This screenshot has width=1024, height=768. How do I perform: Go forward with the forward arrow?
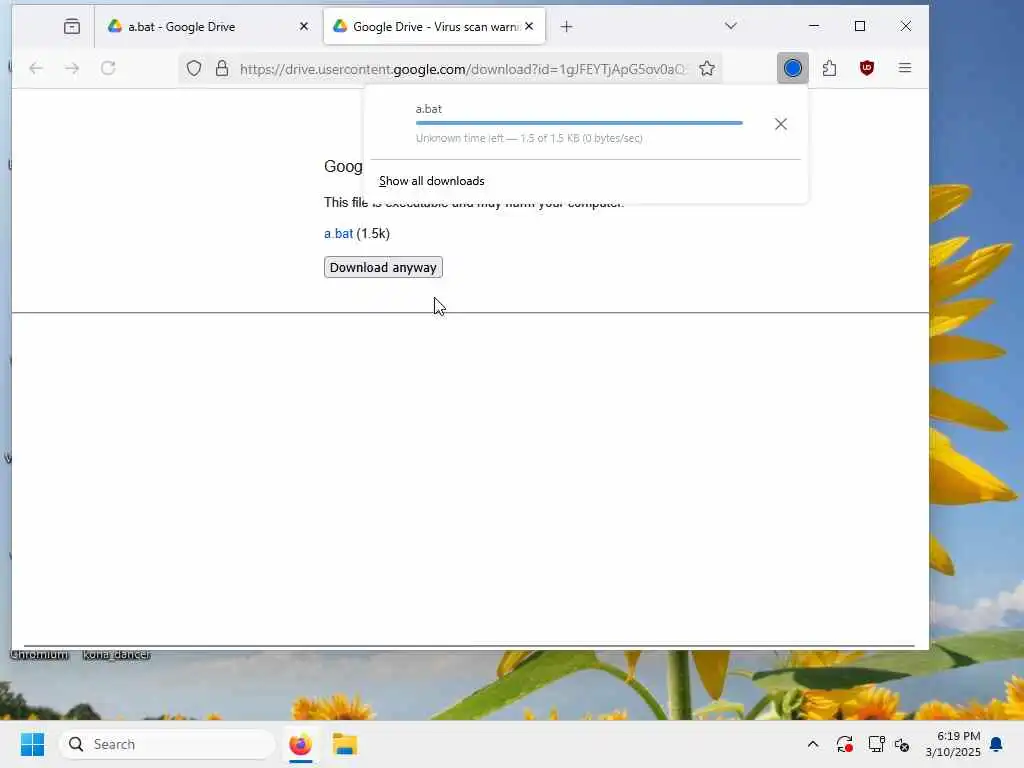[72, 68]
